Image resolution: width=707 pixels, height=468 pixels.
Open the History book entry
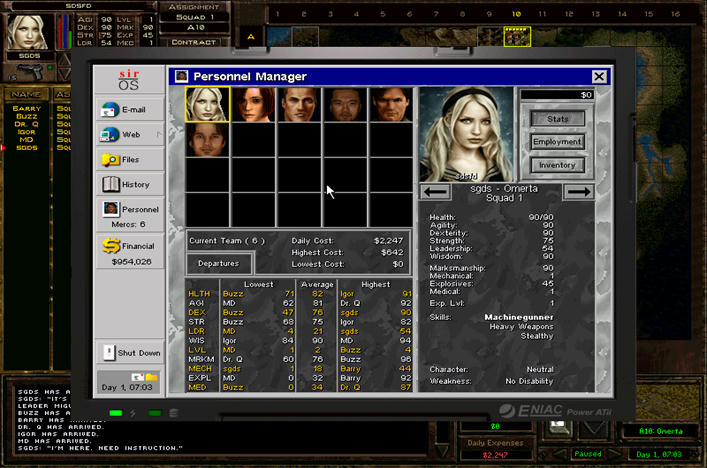[129, 184]
